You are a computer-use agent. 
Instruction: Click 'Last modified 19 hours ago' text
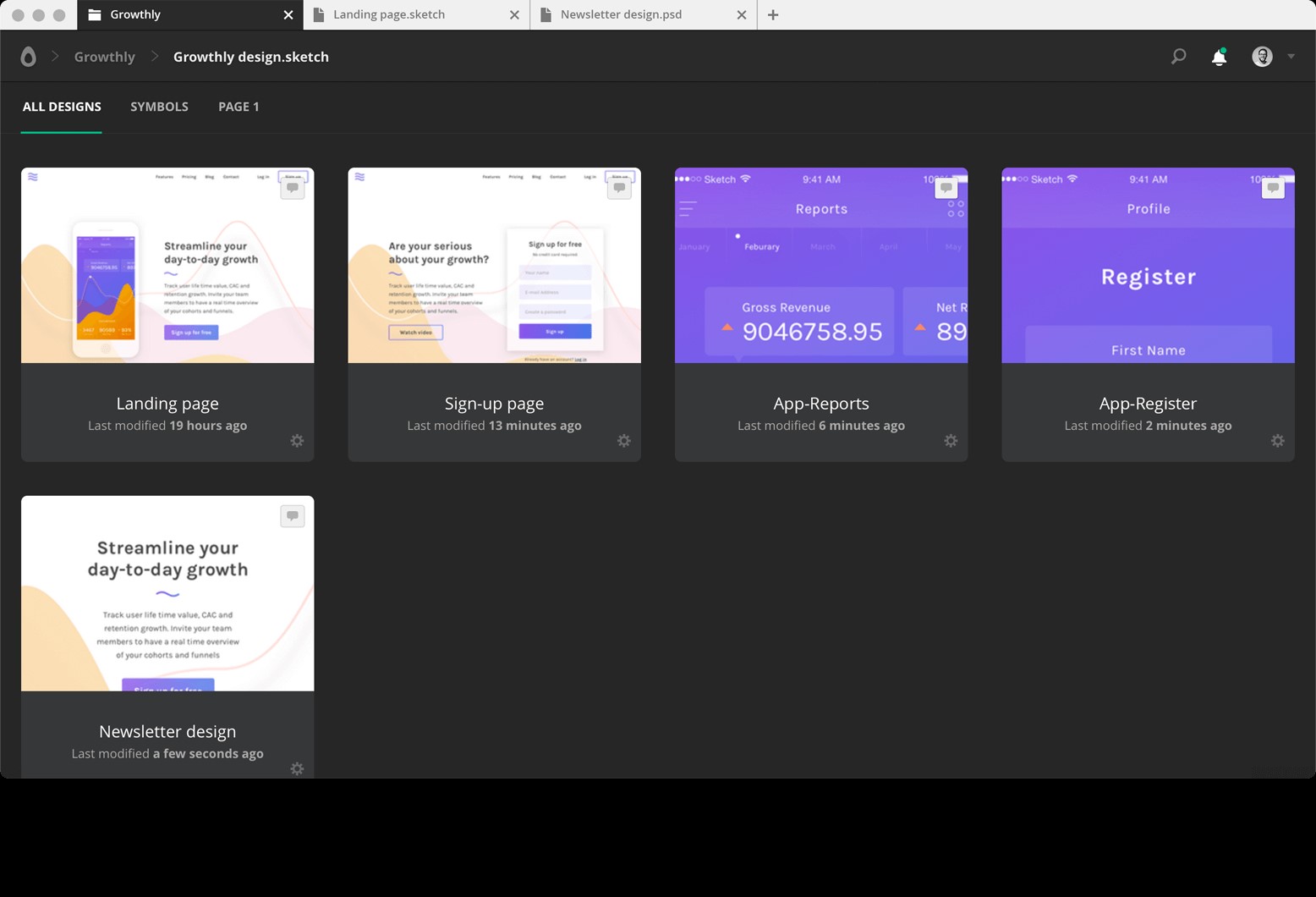167,426
